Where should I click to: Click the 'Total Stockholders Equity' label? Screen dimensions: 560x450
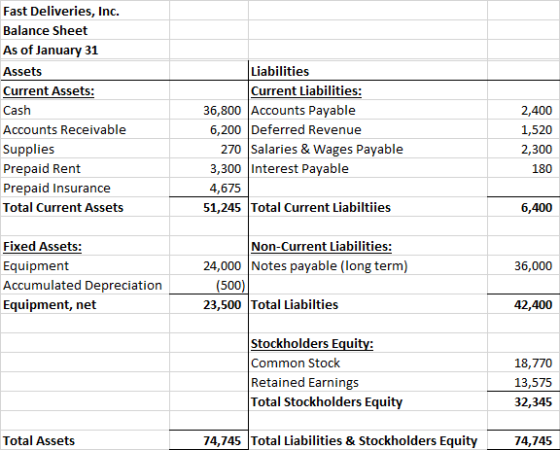pos(326,402)
